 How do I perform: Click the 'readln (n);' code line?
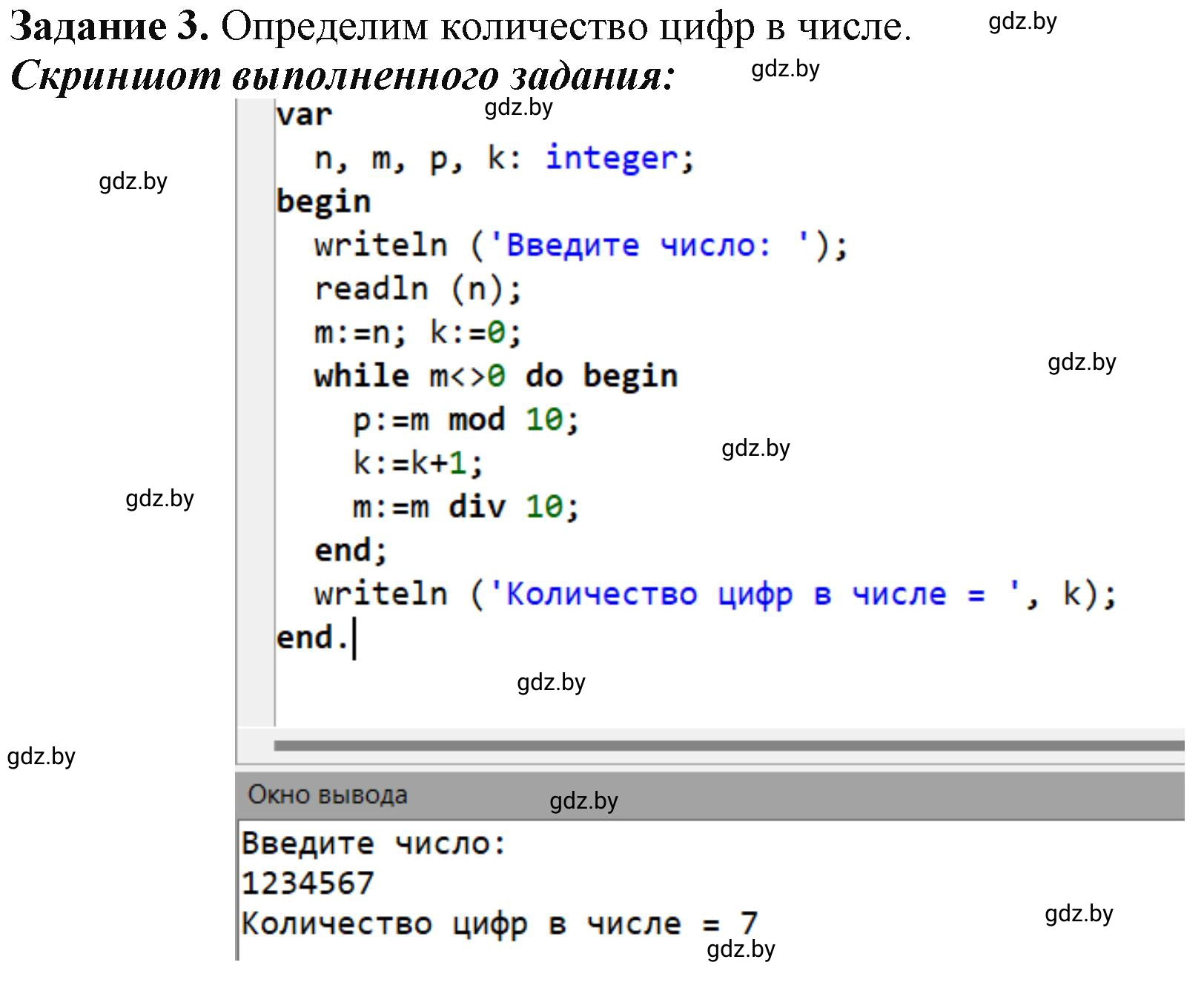418,289
